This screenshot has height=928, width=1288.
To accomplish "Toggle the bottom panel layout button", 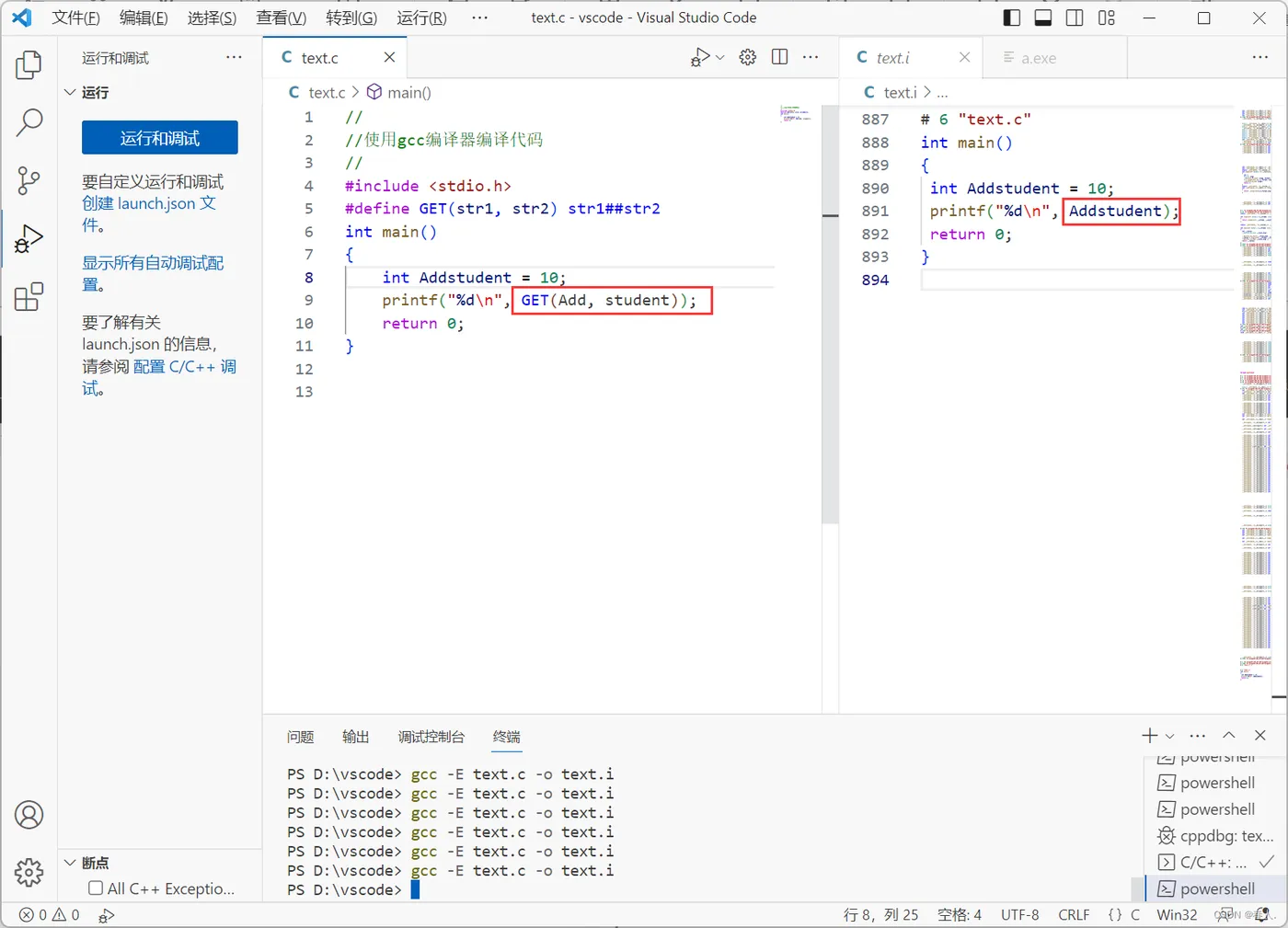I will (x=1042, y=17).
